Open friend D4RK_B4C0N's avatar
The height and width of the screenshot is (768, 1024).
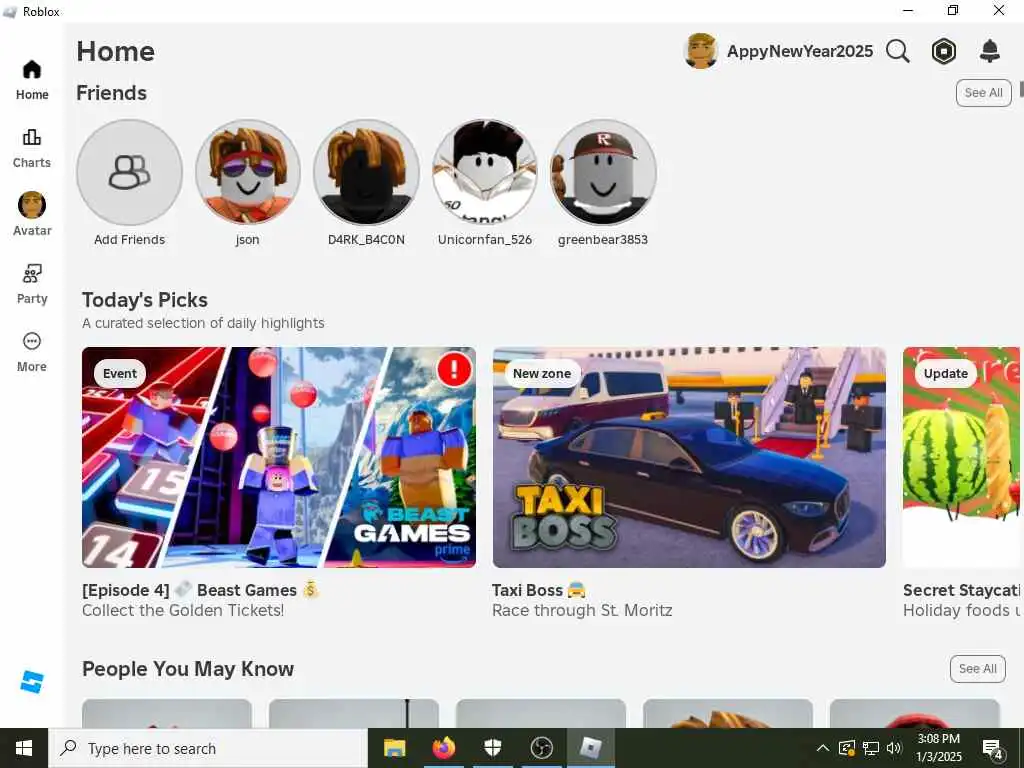[x=366, y=172]
